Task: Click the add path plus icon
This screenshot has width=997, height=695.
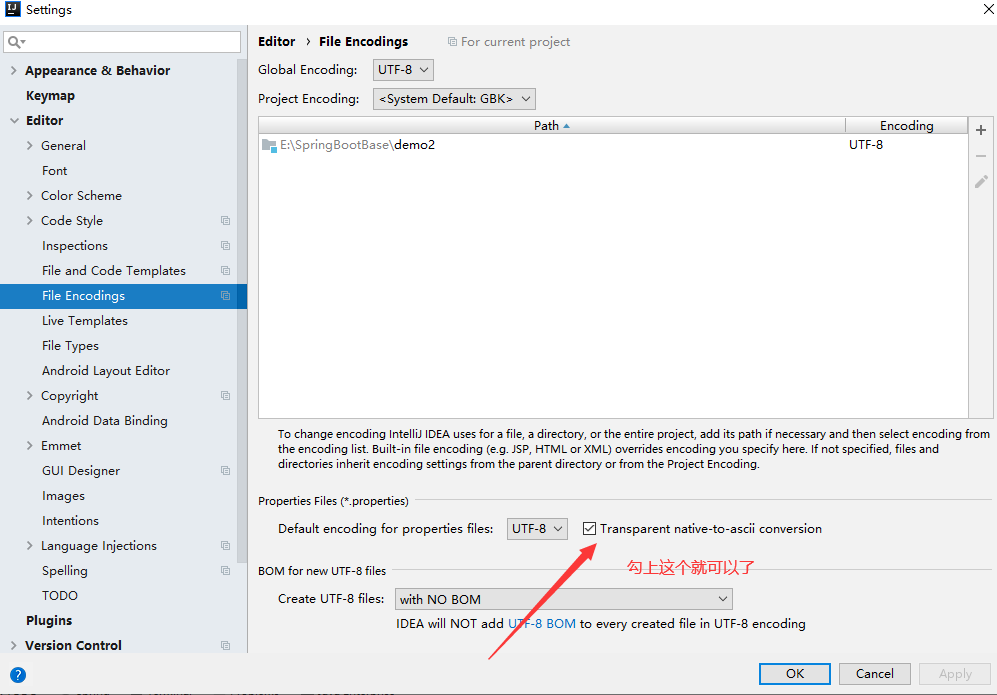Action: (980, 130)
